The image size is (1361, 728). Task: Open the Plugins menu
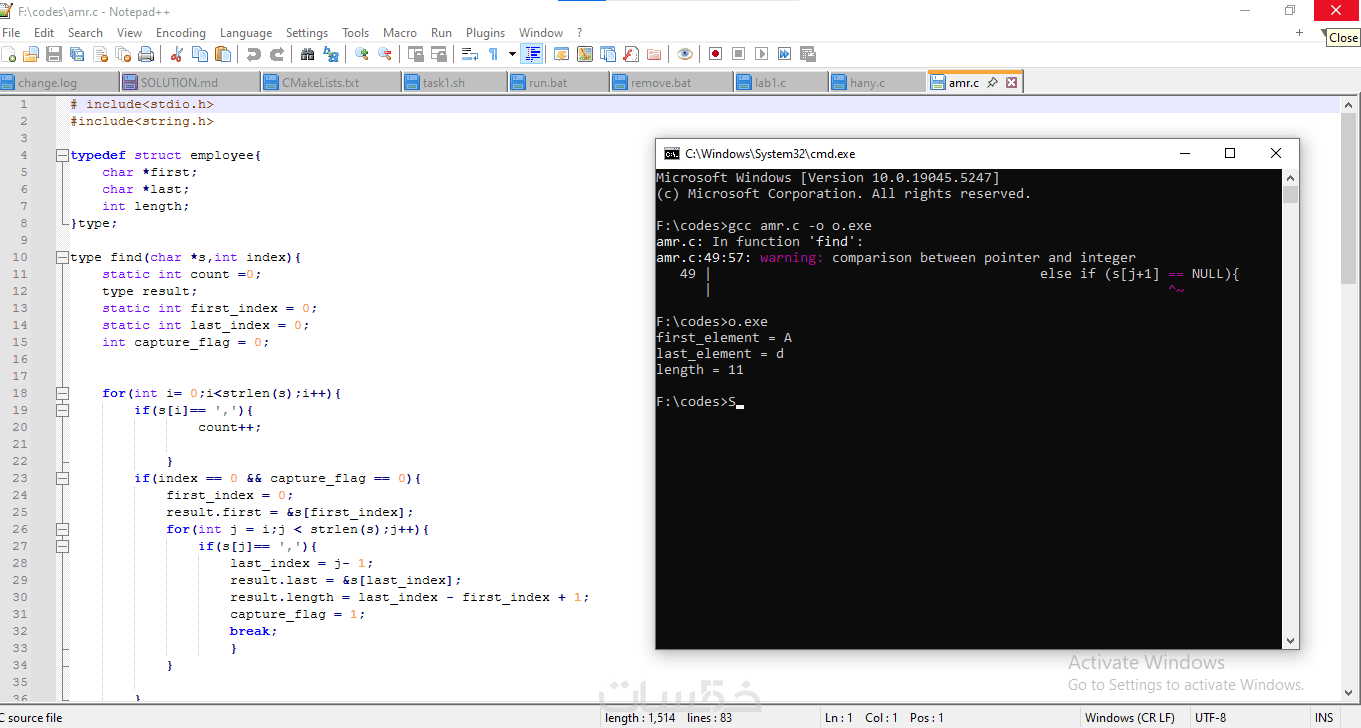[x=486, y=33]
